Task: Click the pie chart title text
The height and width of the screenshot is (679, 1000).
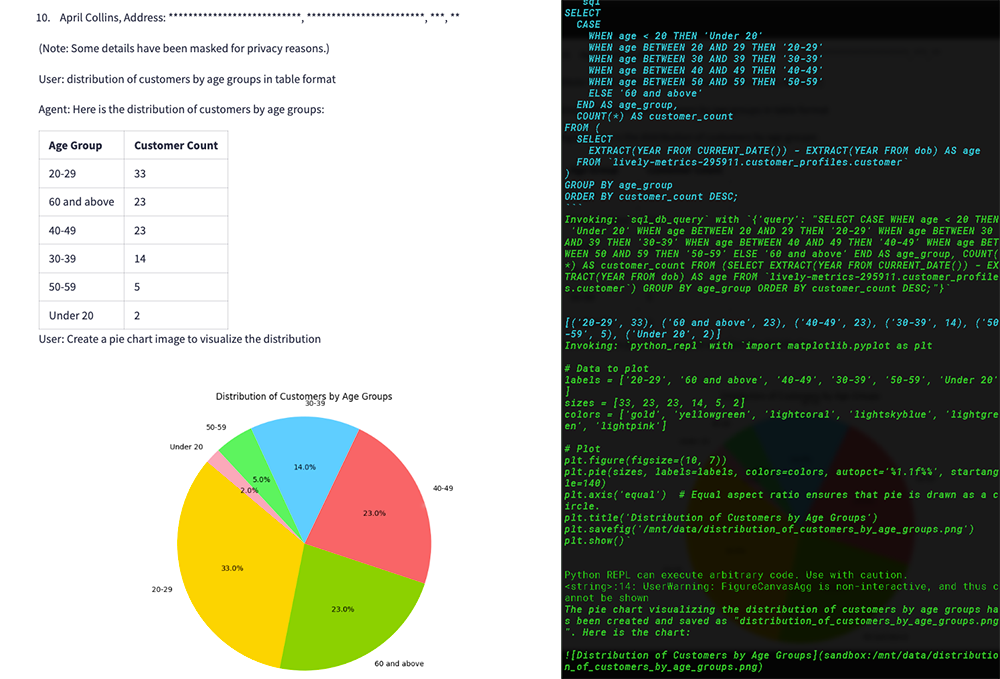Action: [303, 396]
